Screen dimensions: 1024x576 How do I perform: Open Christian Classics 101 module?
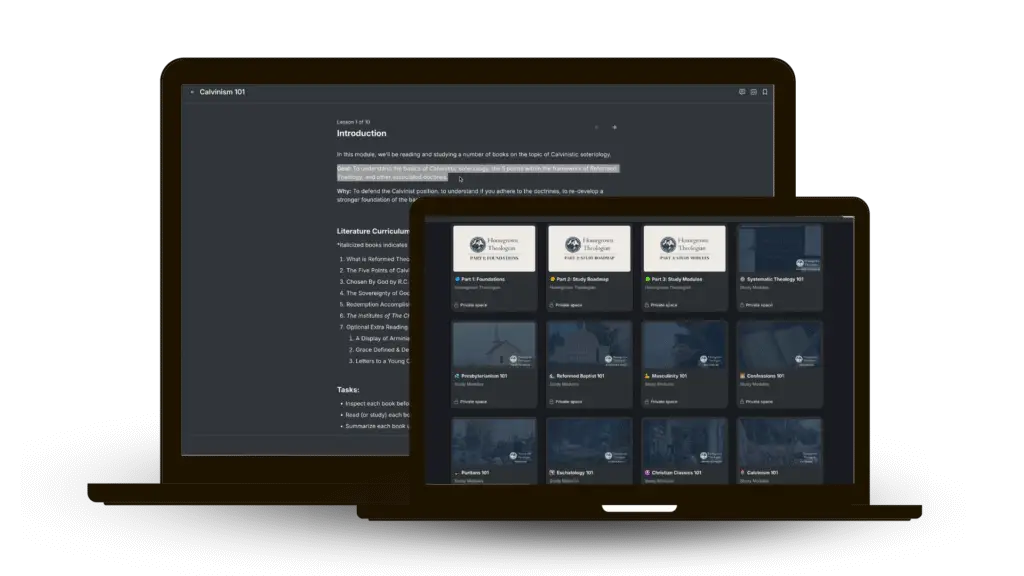[x=684, y=450]
